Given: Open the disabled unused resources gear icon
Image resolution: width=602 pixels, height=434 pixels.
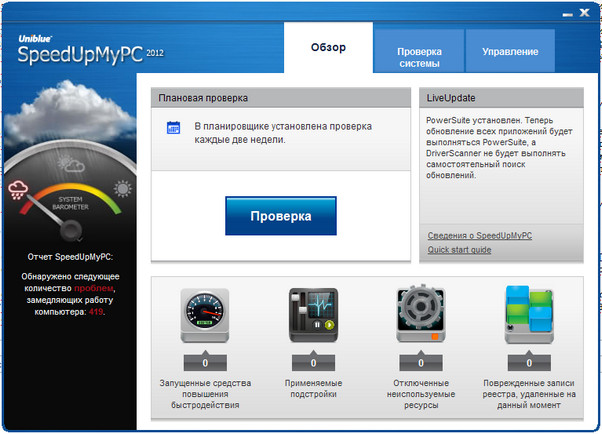Looking at the screenshot, I should coord(424,315).
